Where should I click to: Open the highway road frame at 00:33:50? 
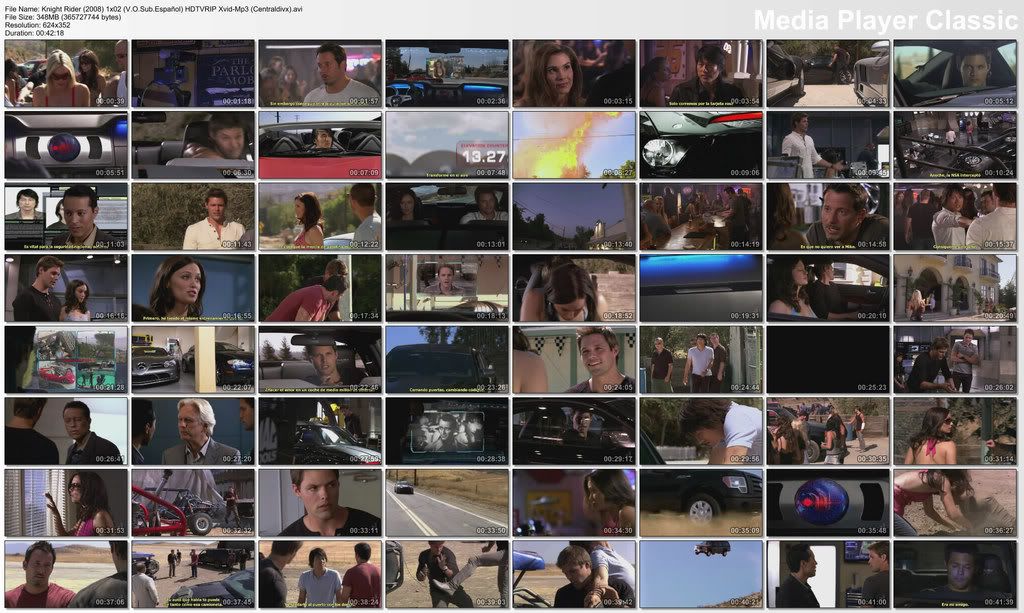(447, 503)
